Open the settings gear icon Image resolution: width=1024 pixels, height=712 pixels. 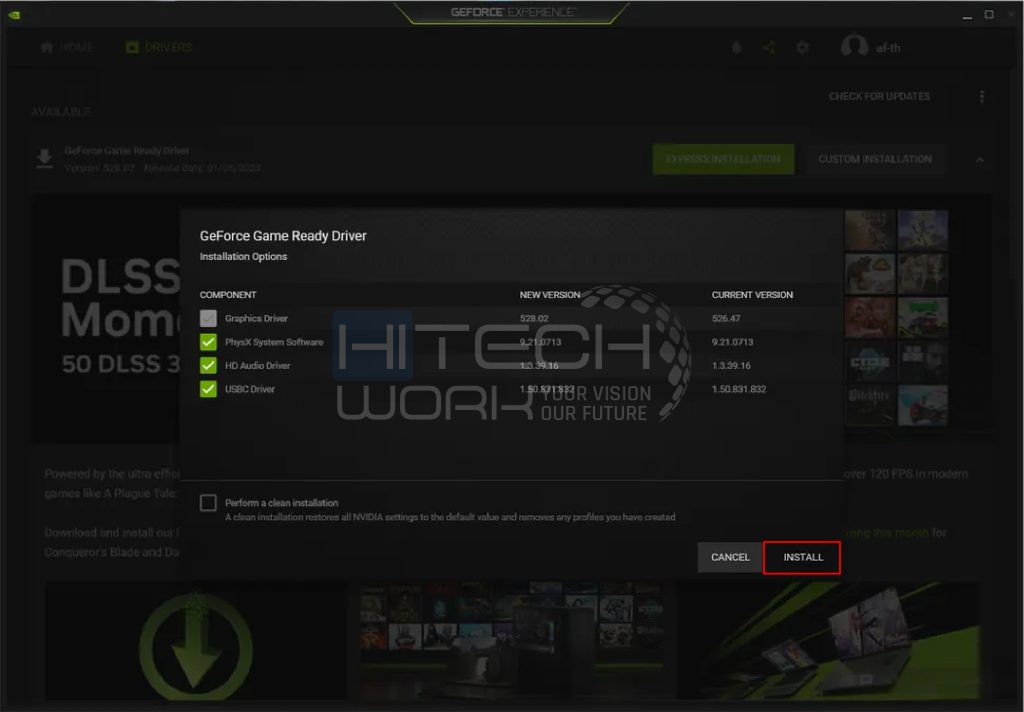(x=802, y=48)
